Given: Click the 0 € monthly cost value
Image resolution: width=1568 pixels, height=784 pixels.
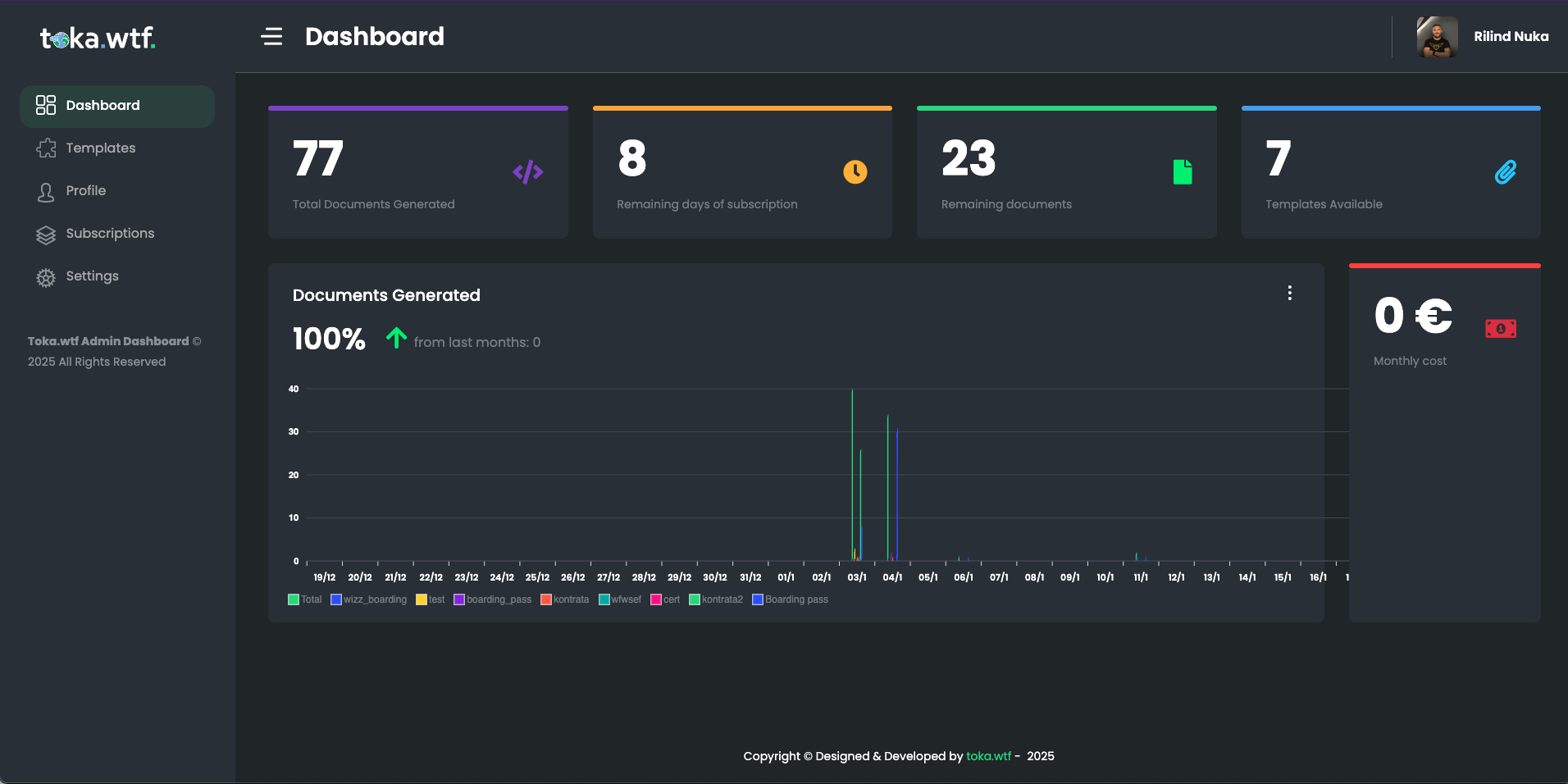Looking at the screenshot, I should (1413, 317).
